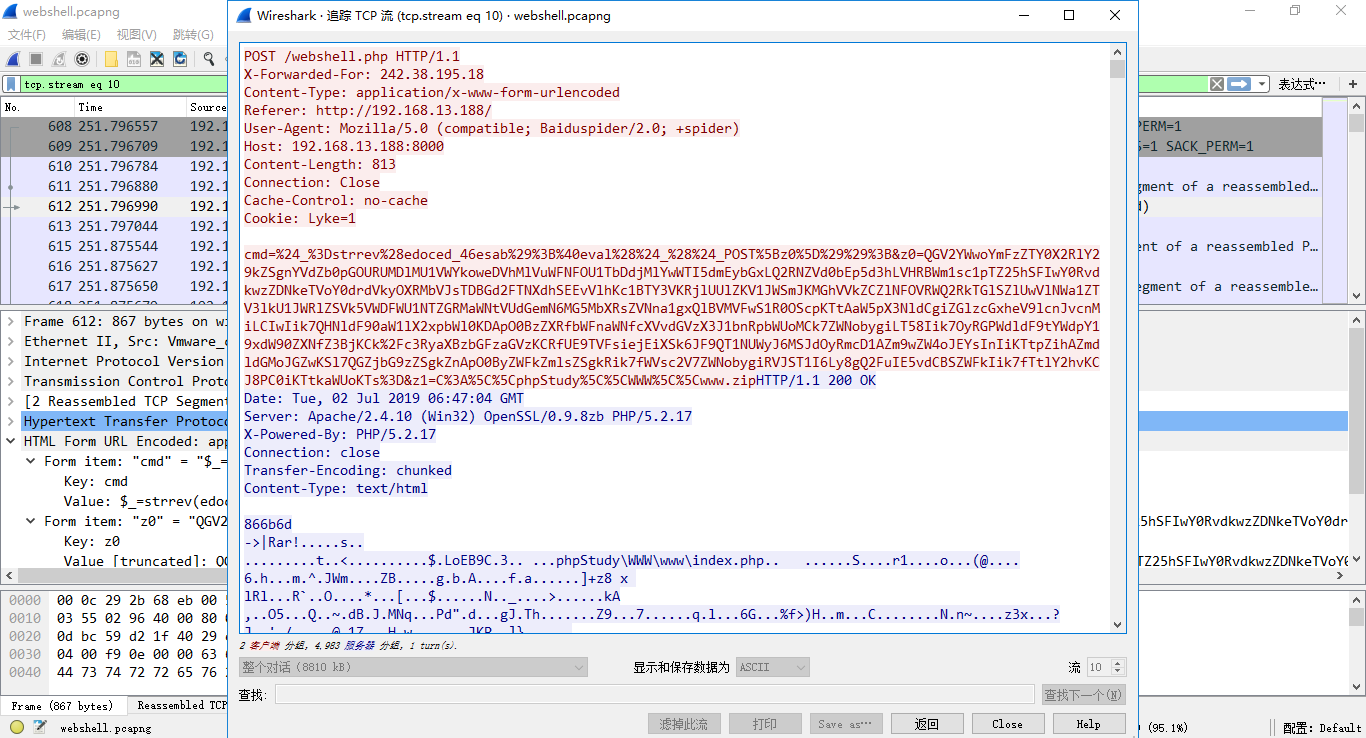Open capture options gear icon
The image size is (1366, 738).
tap(82, 59)
